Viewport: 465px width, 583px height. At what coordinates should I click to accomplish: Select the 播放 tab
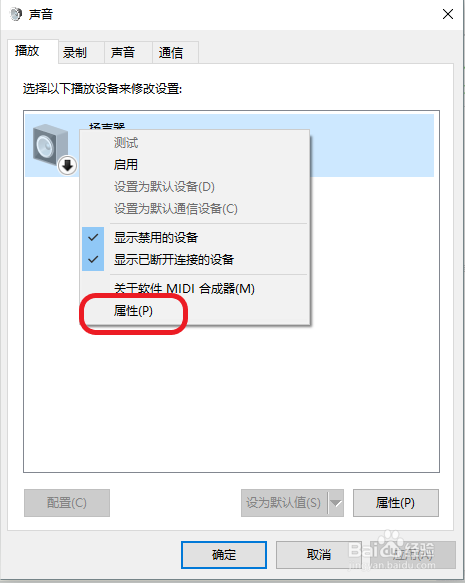point(27,51)
